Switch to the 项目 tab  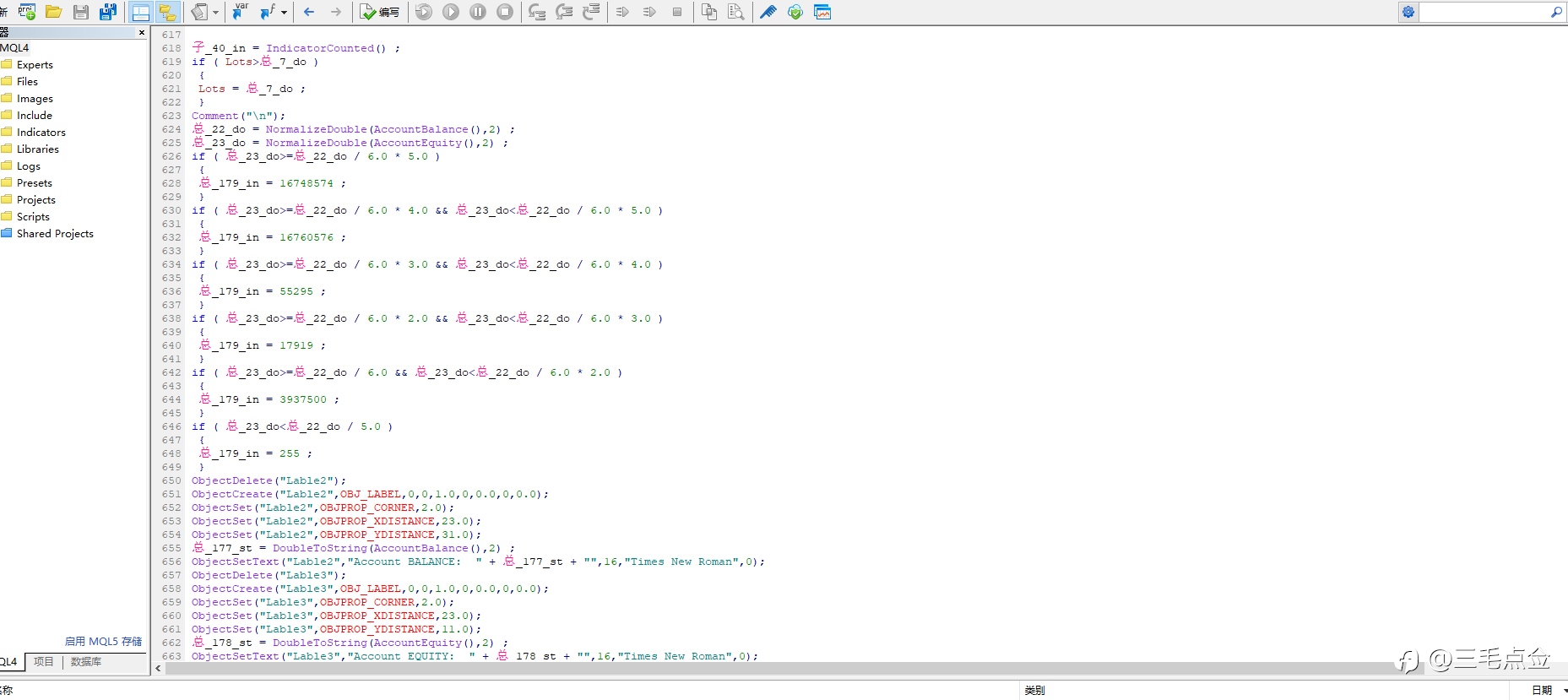[x=43, y=662]
